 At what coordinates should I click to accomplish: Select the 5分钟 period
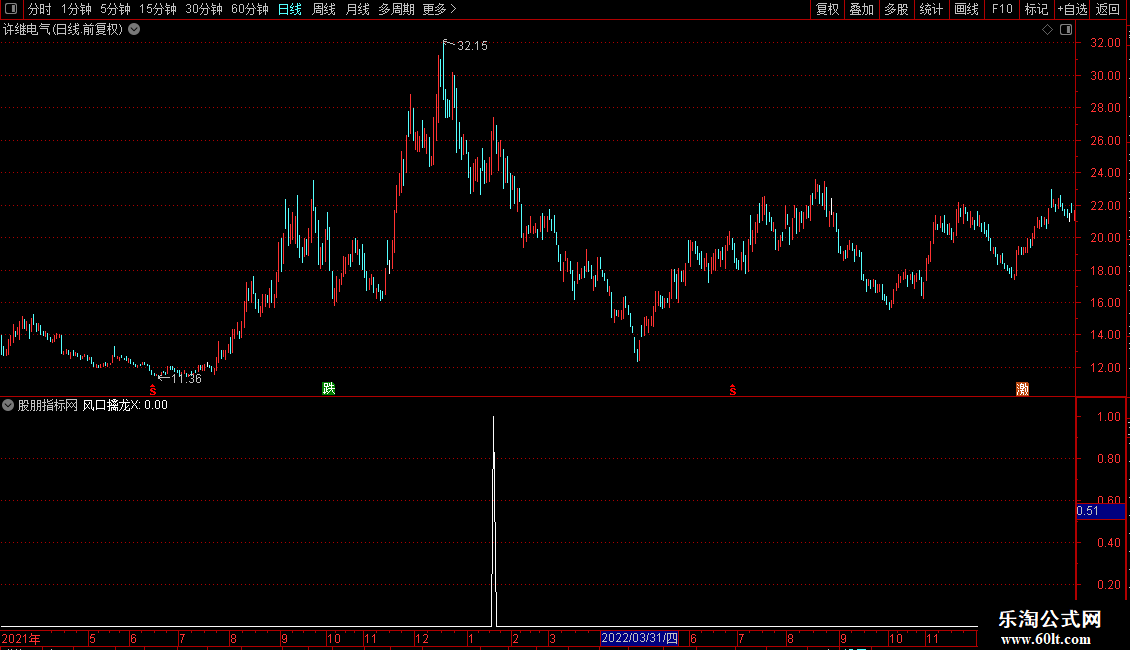(x=115, y=9)
